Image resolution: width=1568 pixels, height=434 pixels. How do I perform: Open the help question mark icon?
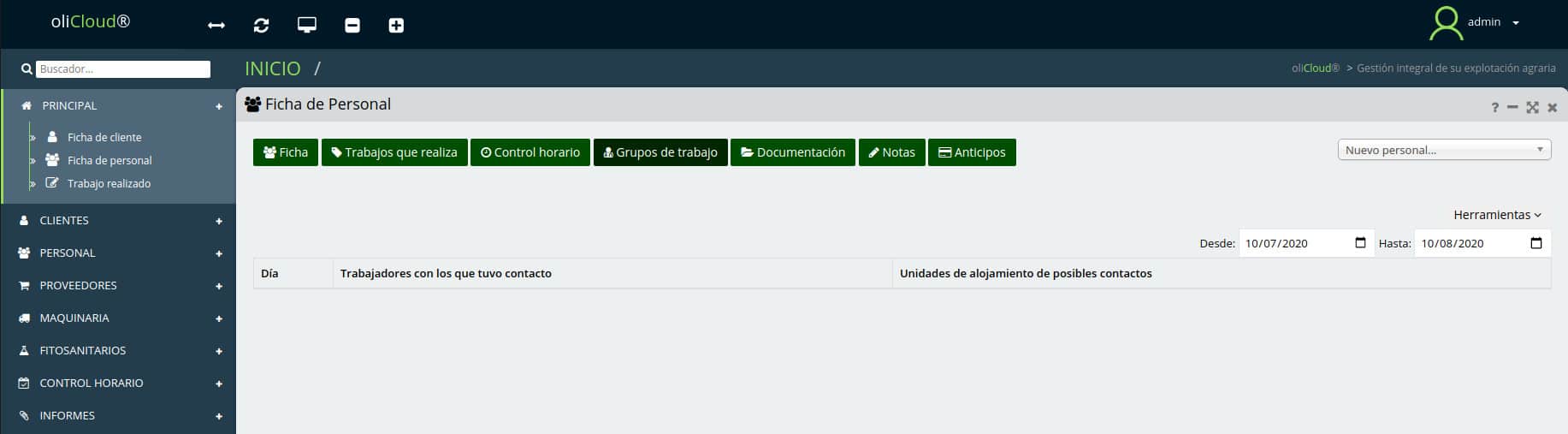pyautogui.click(x=1494, y=108)
